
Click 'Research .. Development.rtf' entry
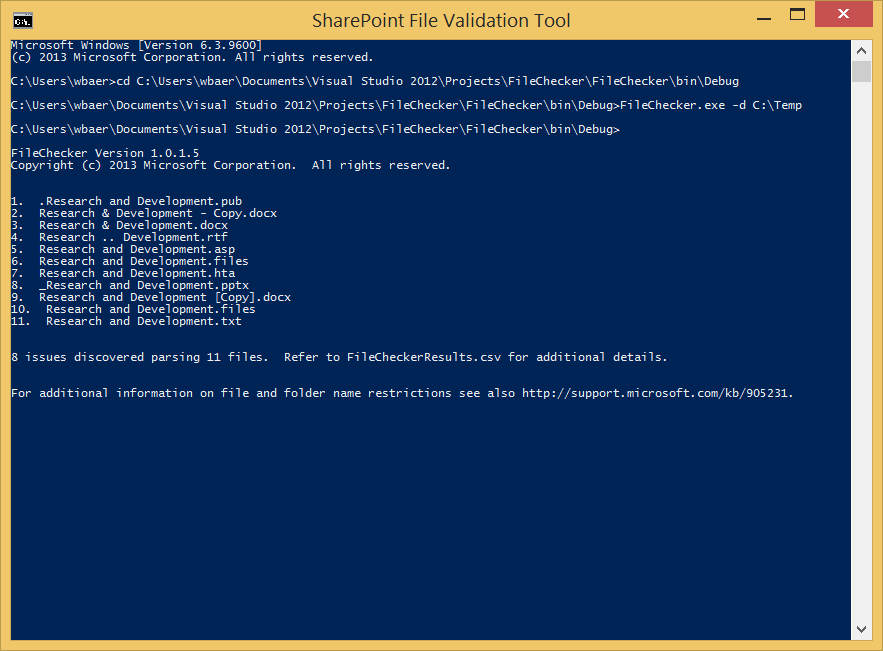[x=133, y=237]
